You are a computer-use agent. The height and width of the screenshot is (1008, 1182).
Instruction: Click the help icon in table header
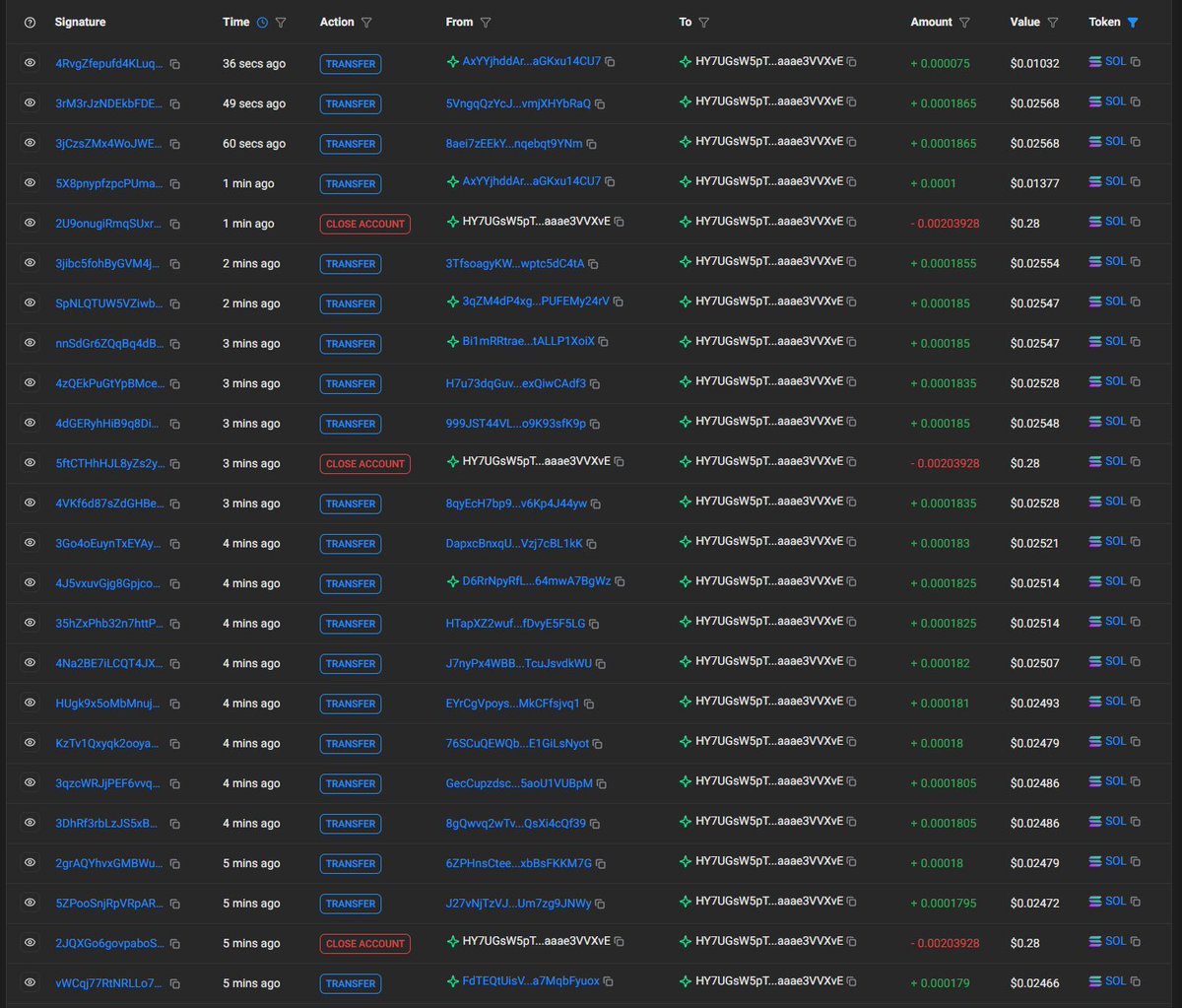[x=30, y=23]
